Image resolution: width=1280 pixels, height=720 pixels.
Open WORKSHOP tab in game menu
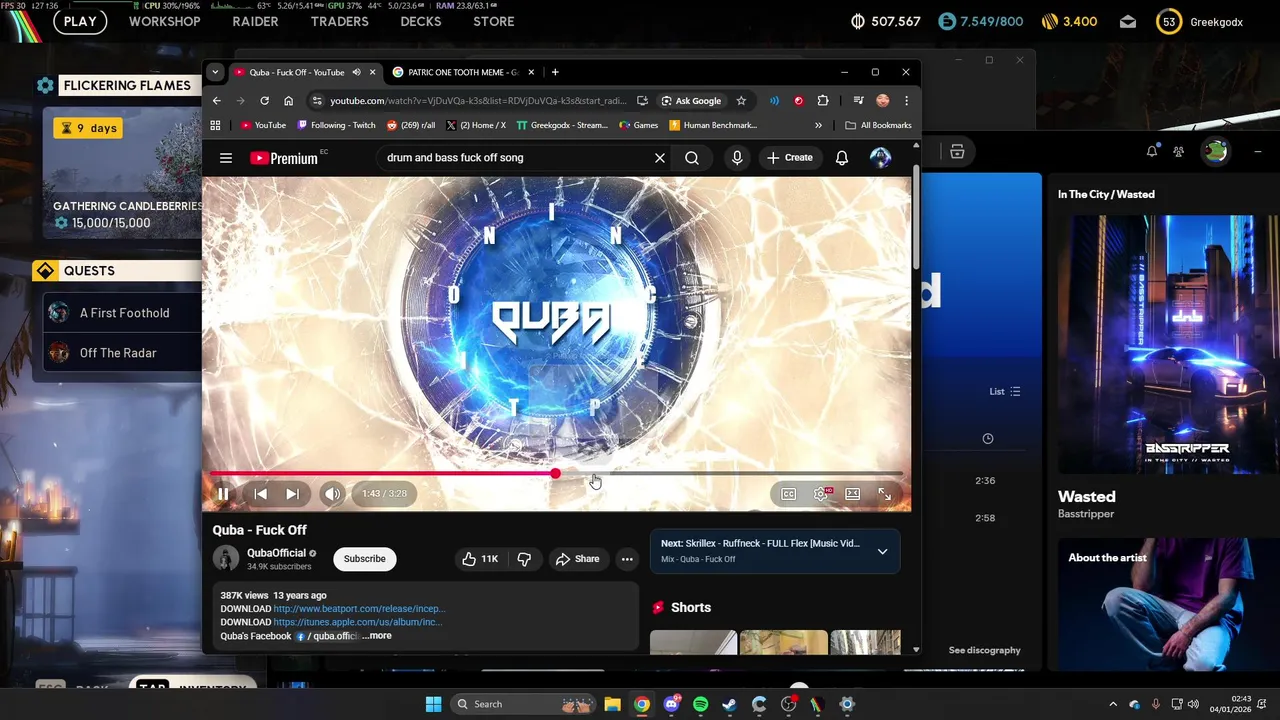click(165, 22)
